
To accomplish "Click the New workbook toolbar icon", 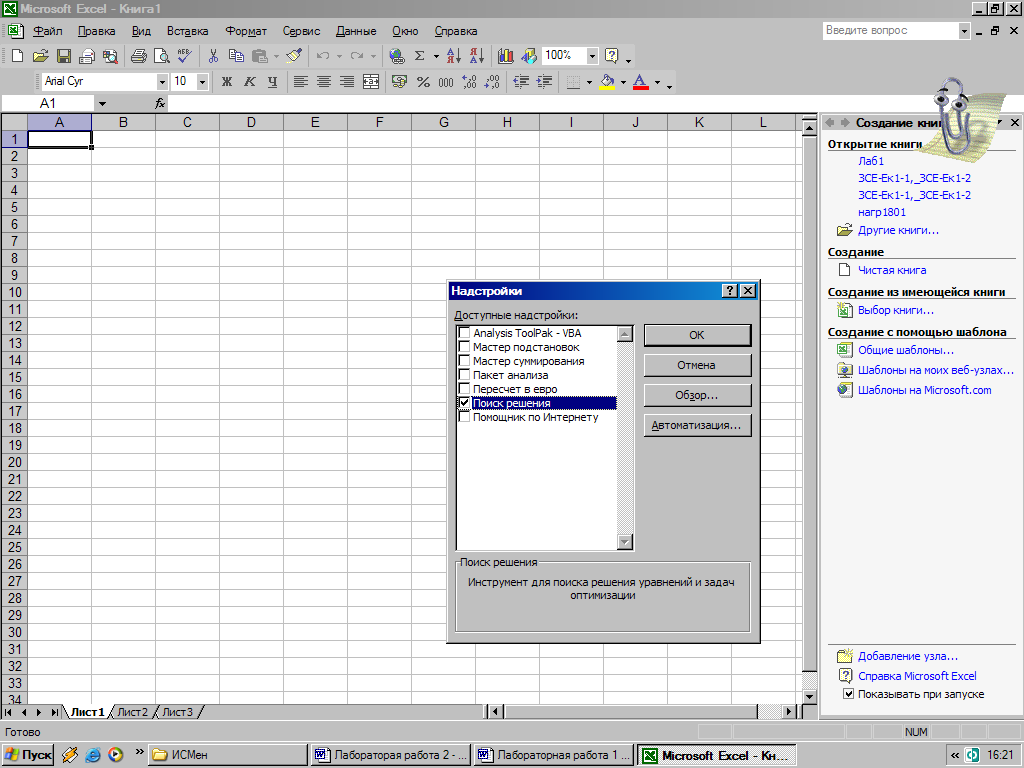I will point(18,56).
